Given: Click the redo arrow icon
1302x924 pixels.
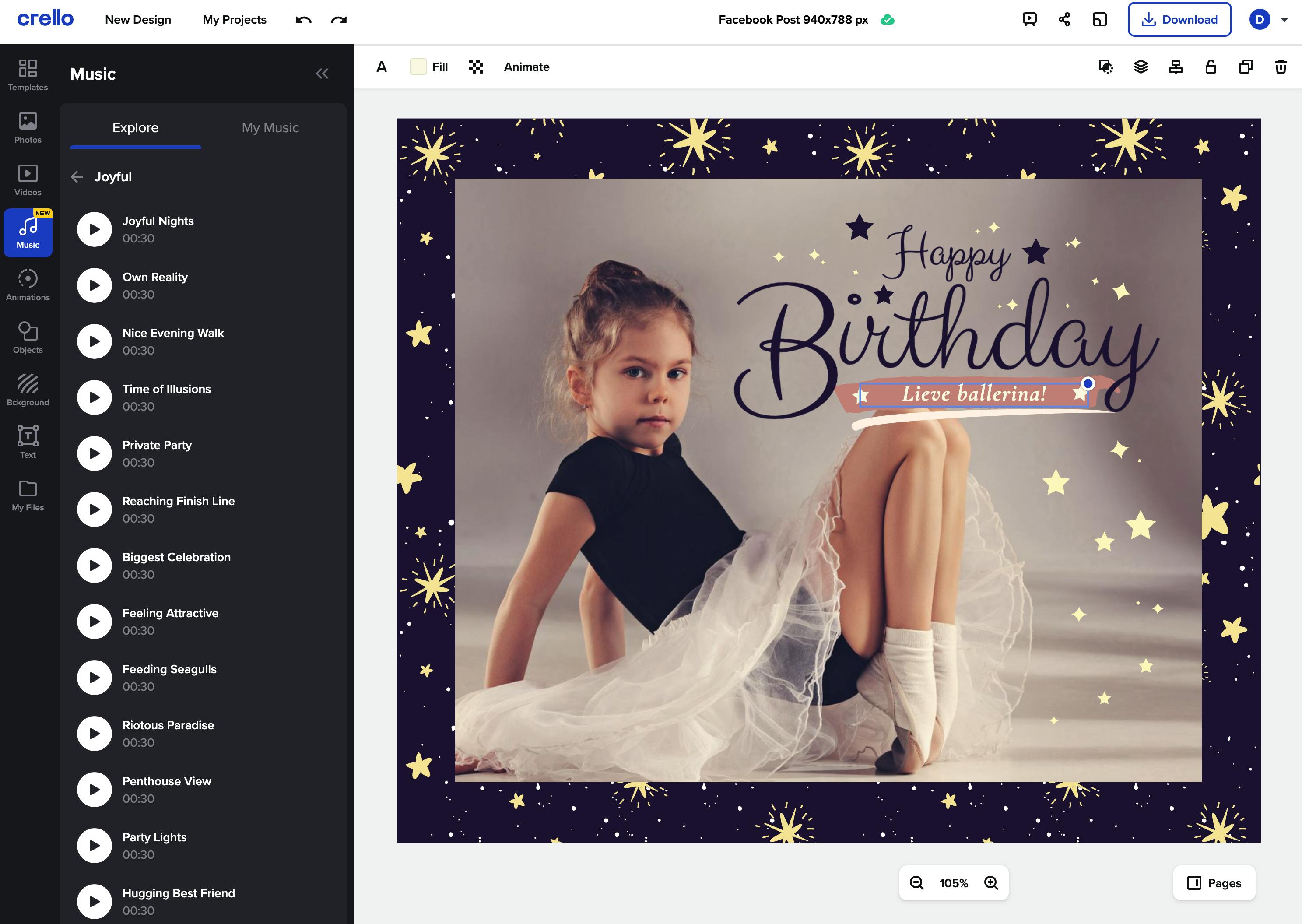Looking at the screenshot, I should [x=339, y=20].
